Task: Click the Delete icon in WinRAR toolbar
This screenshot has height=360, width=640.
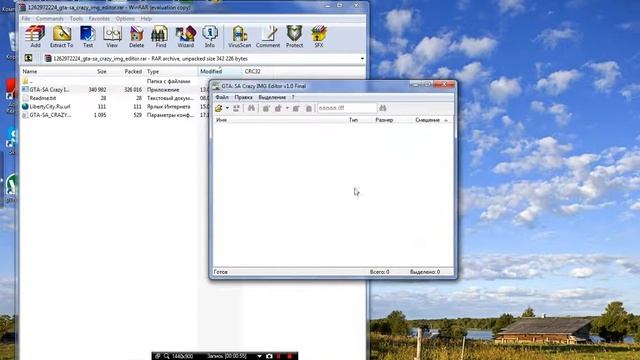Action: (x=136, y=37)
